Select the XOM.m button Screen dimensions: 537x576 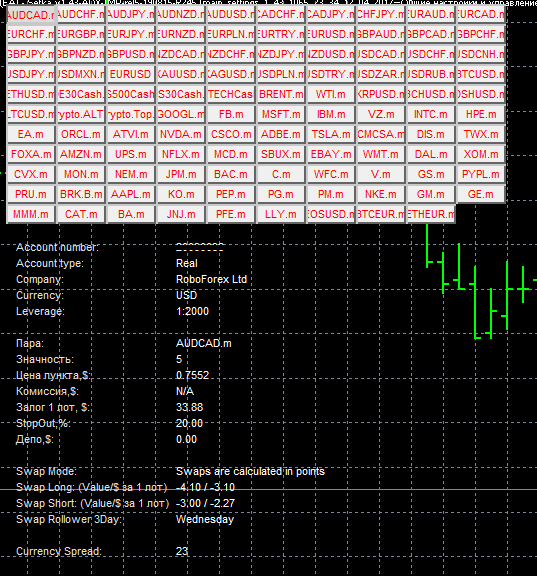480,154
